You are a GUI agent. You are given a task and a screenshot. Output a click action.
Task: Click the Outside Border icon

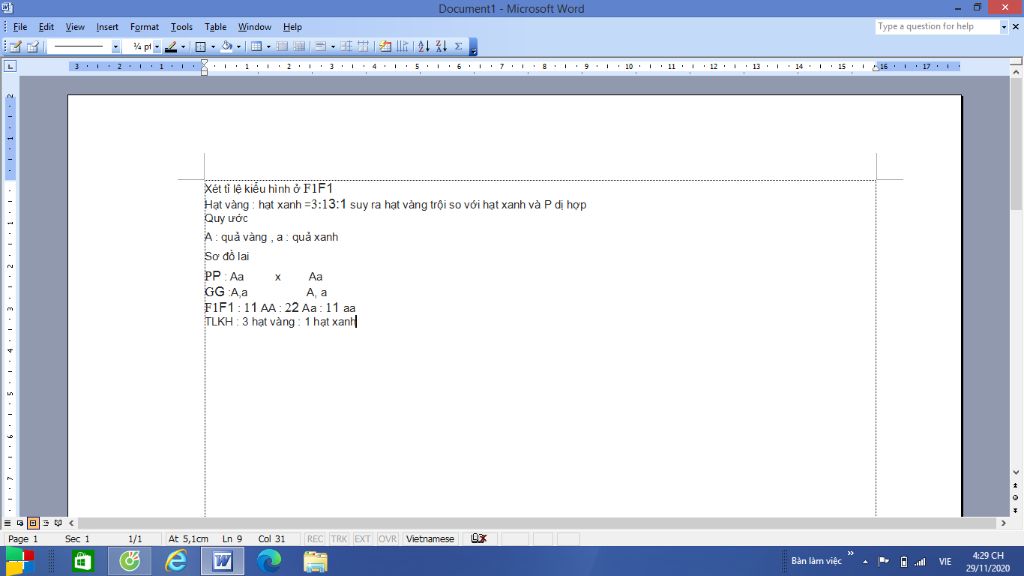click(x=200, y=46)
